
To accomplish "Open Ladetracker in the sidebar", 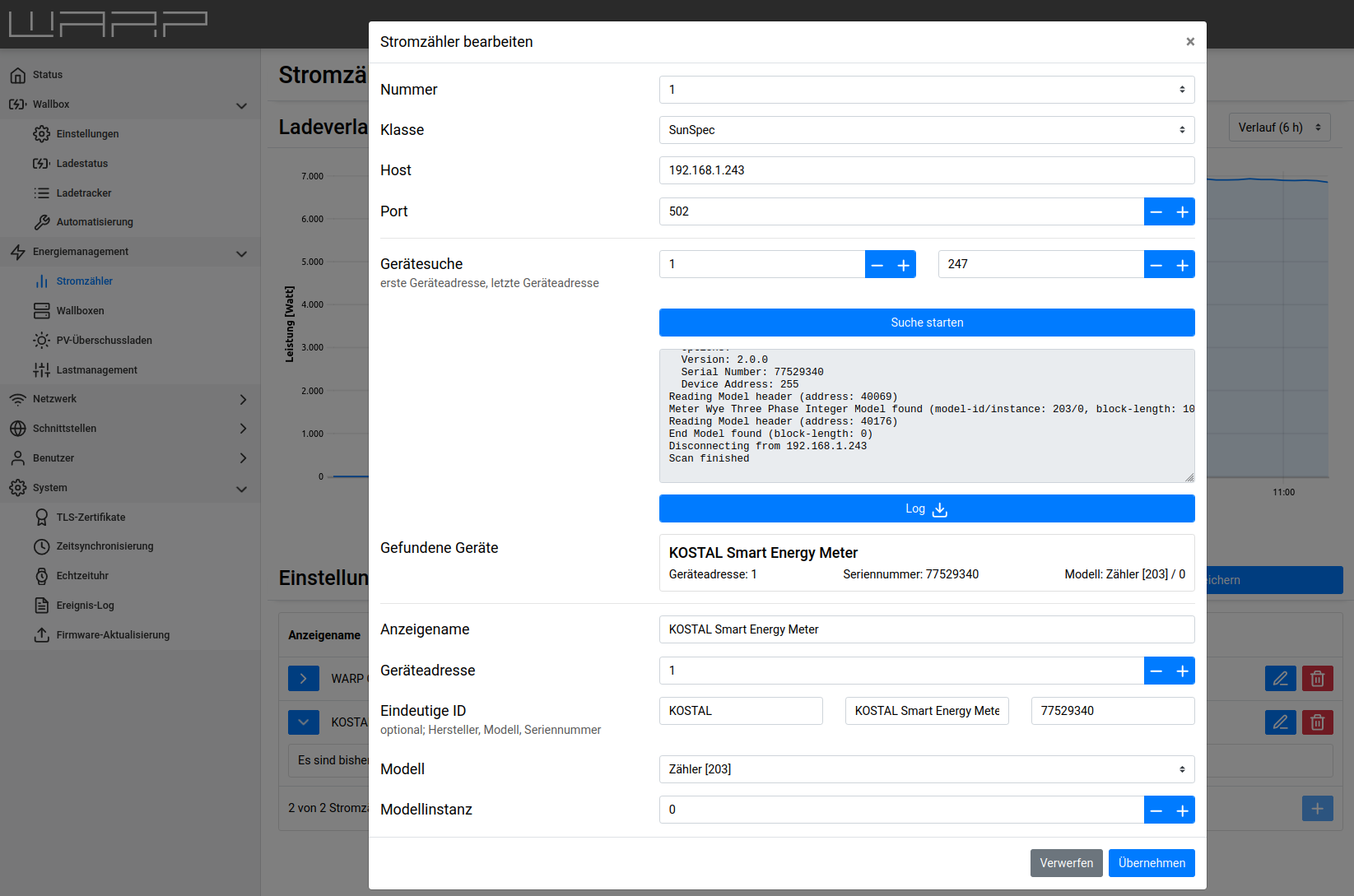I will (x=83, y=193).
